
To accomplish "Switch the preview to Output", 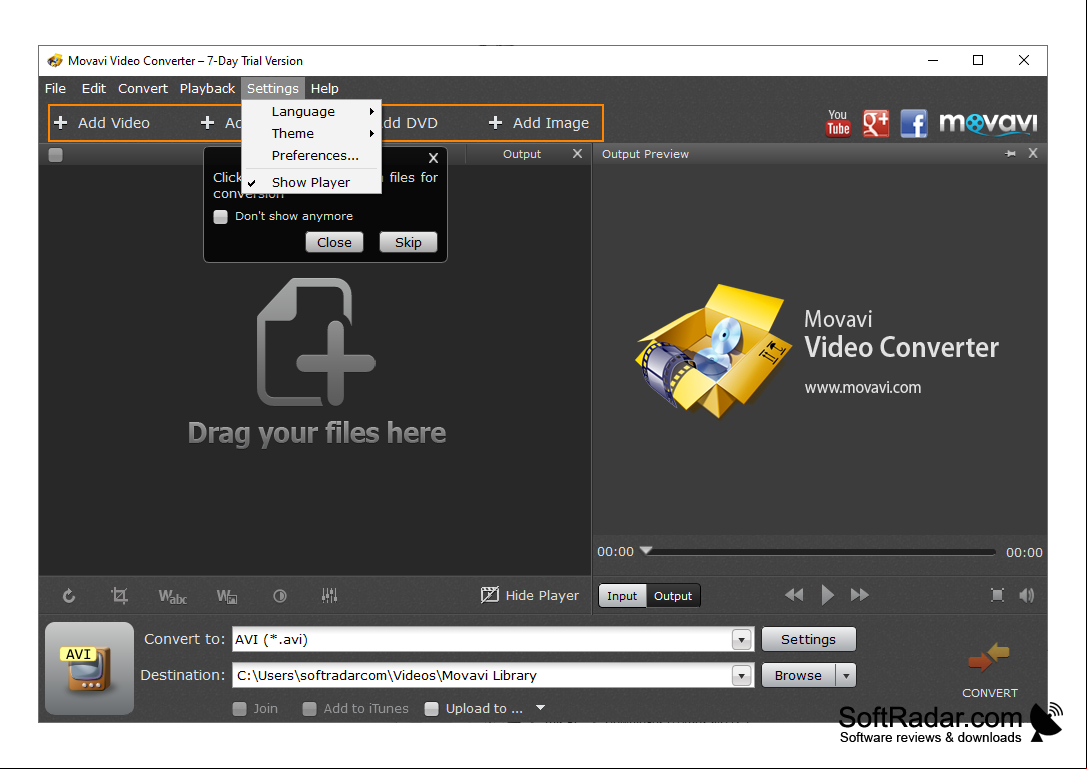I will pyautogui.click(x=673, y=596).
